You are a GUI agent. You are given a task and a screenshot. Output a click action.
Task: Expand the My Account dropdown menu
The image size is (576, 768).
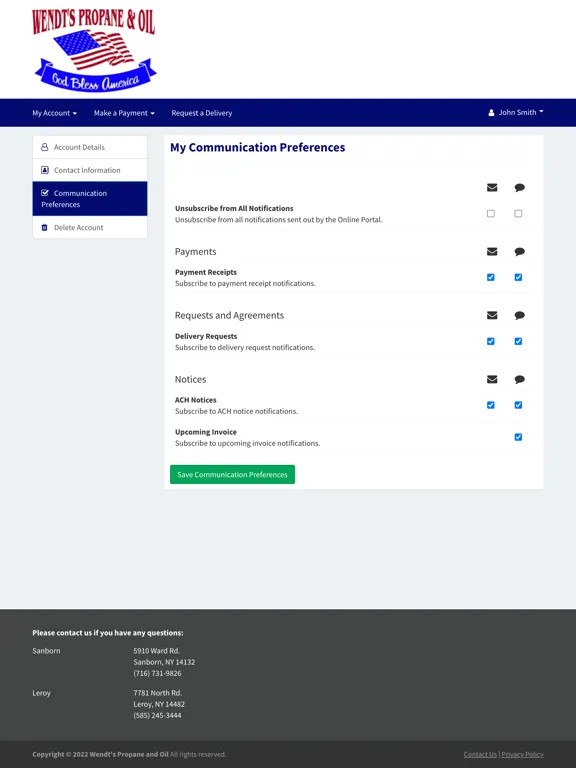click(54, 113)
